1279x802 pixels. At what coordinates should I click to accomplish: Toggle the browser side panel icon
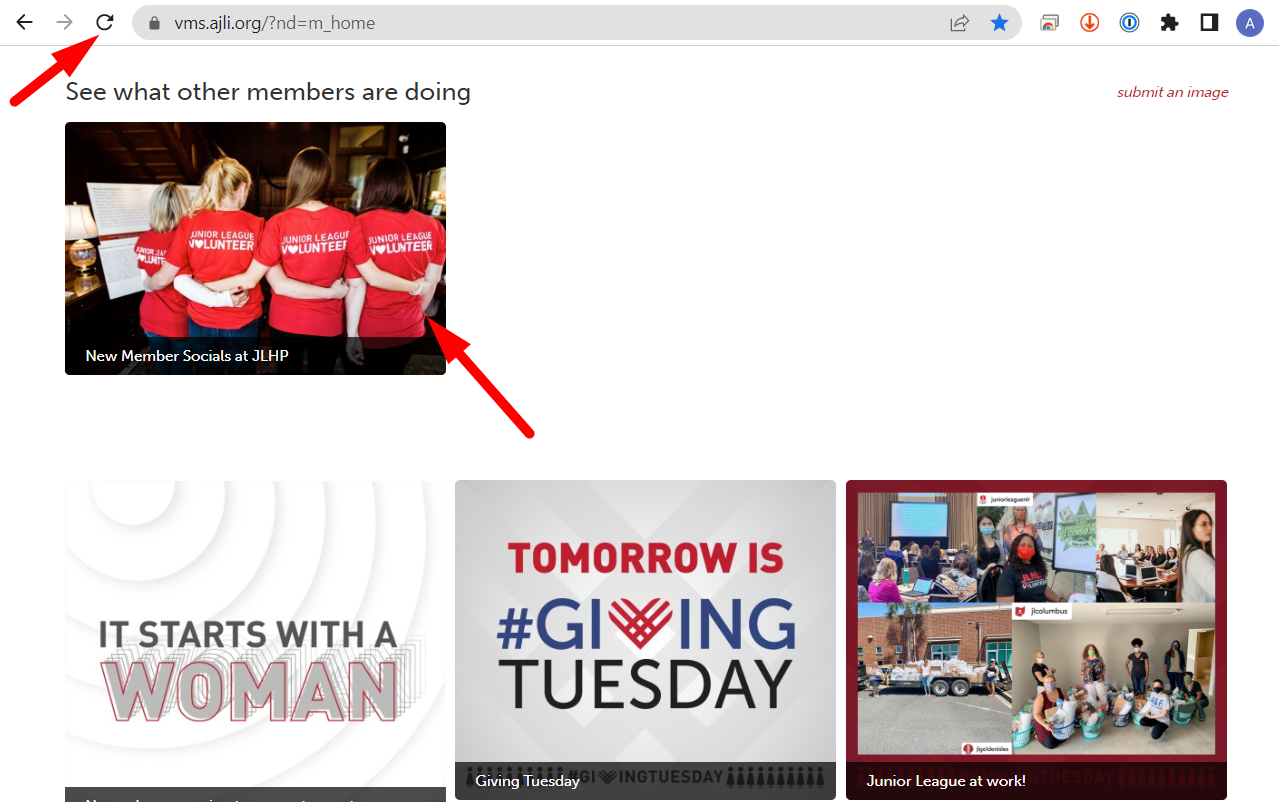point(1209,22)
